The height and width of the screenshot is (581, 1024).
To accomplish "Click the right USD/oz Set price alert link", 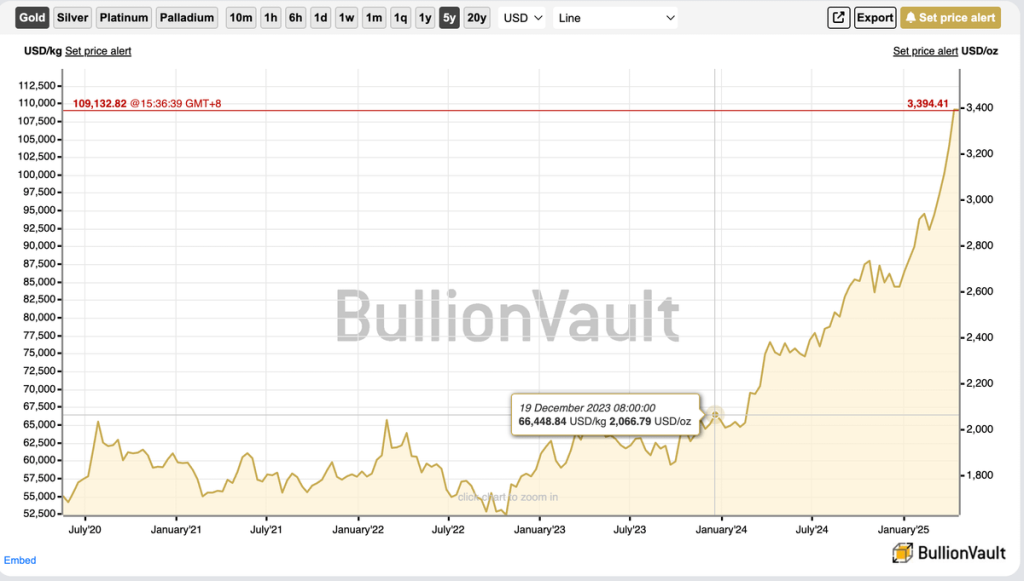I will click(x=925, y=51).
